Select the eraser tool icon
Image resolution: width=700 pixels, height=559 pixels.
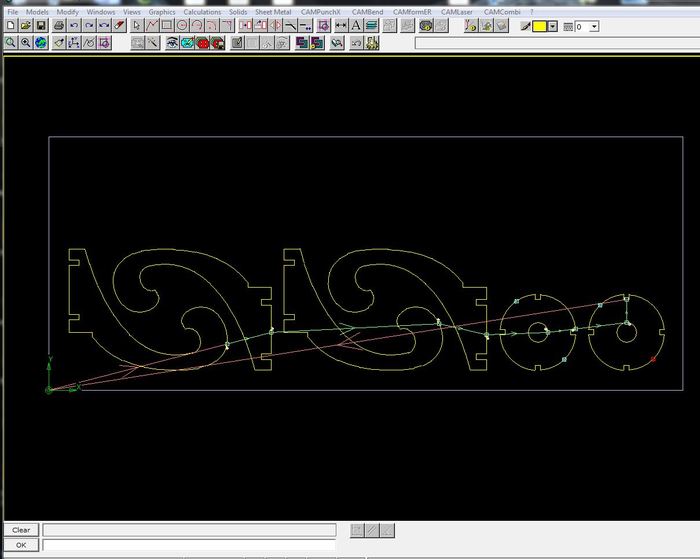pyautogui.click(x=120, y=26)
